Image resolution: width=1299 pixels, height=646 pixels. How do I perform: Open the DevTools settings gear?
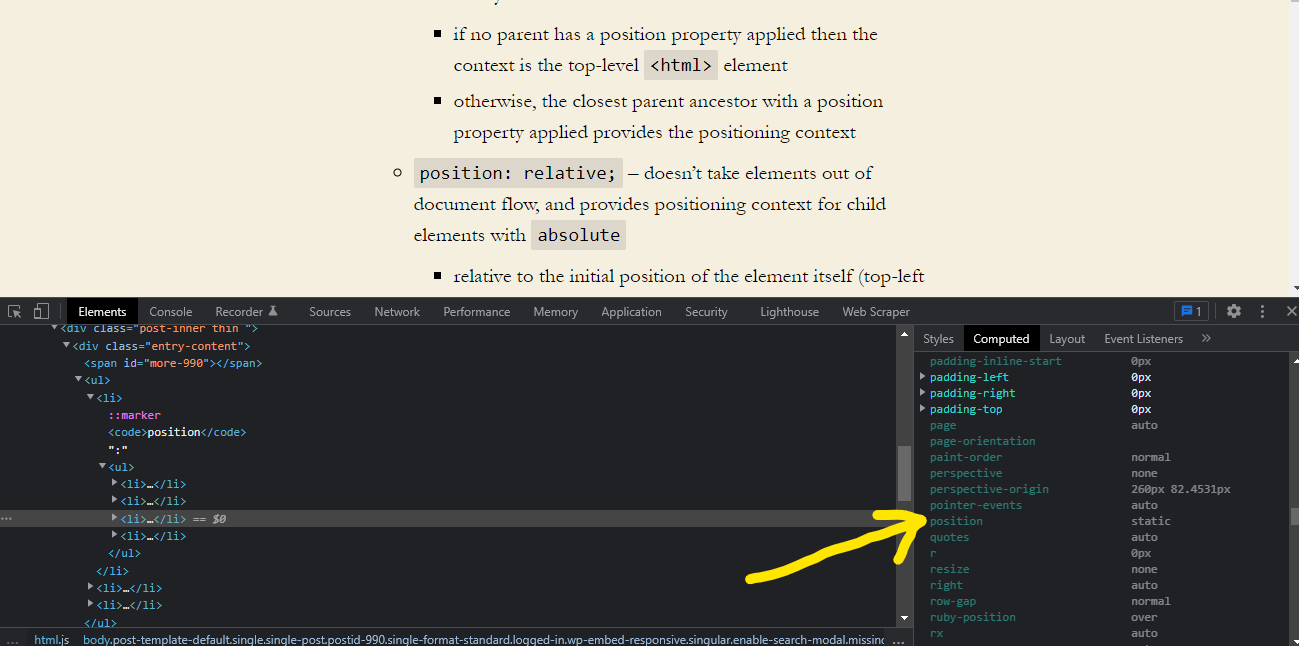pos(1234,311)
